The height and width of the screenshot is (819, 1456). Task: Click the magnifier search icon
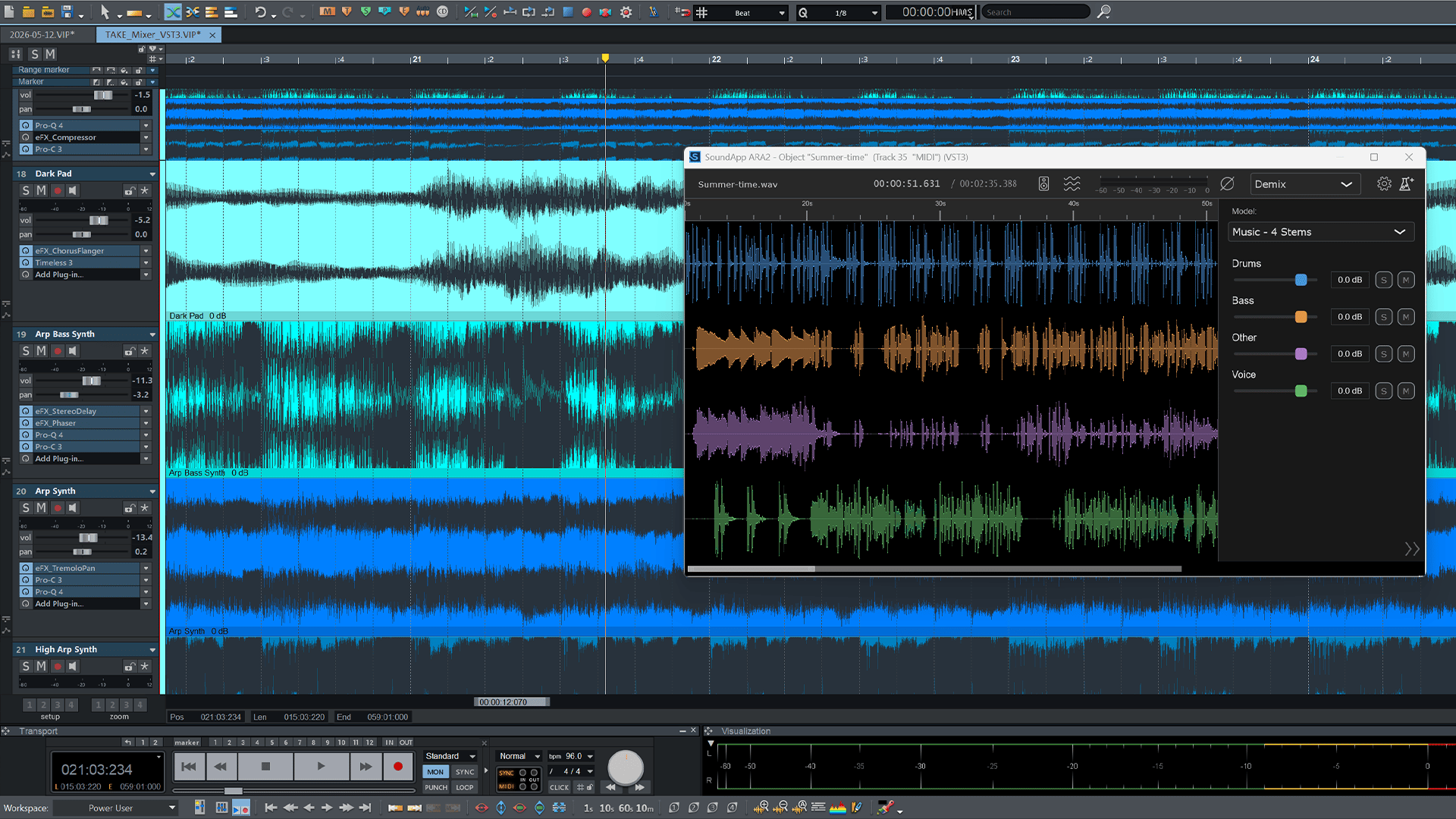click(1104, 12)
